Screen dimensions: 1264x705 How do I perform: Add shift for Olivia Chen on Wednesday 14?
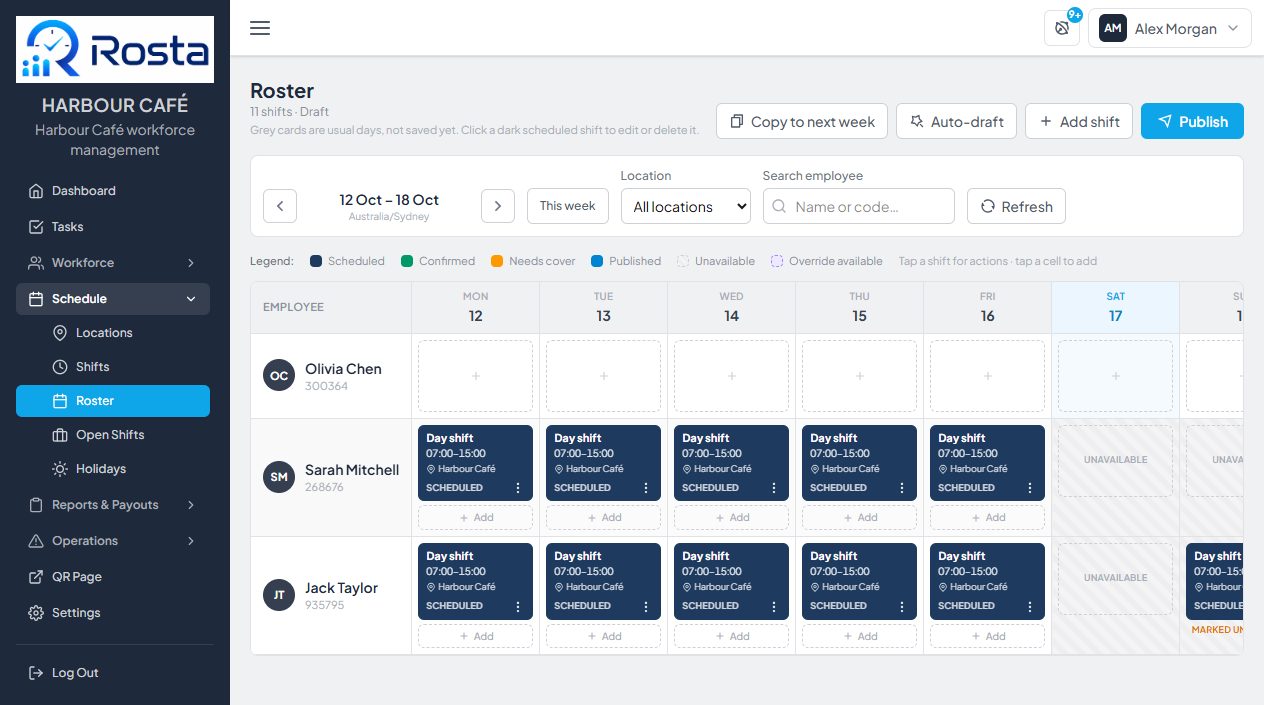pyautogui.click(x=732, y=376)
